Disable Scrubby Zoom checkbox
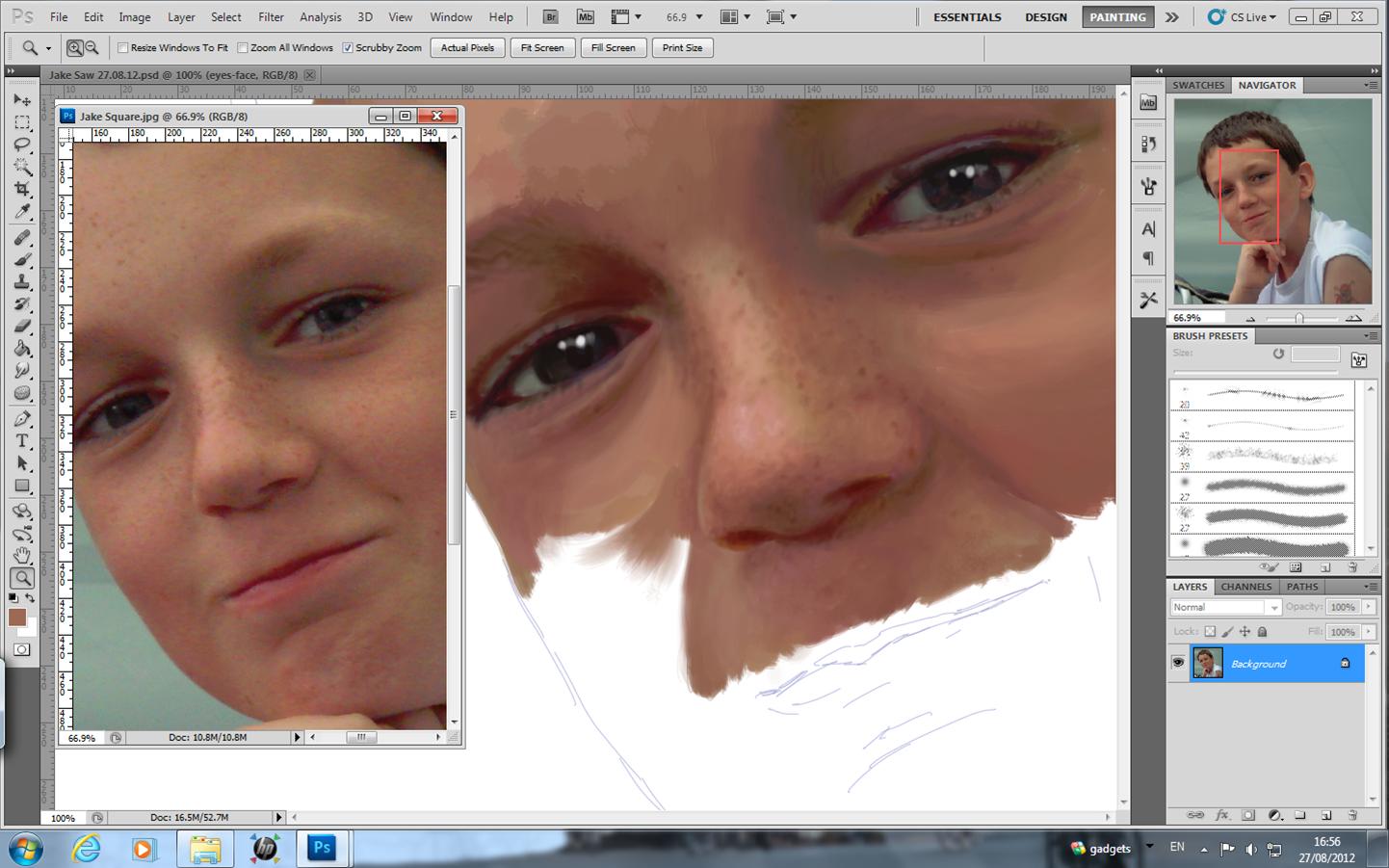The width and height of the screenshot is (1389, 868). pos(348,48)
